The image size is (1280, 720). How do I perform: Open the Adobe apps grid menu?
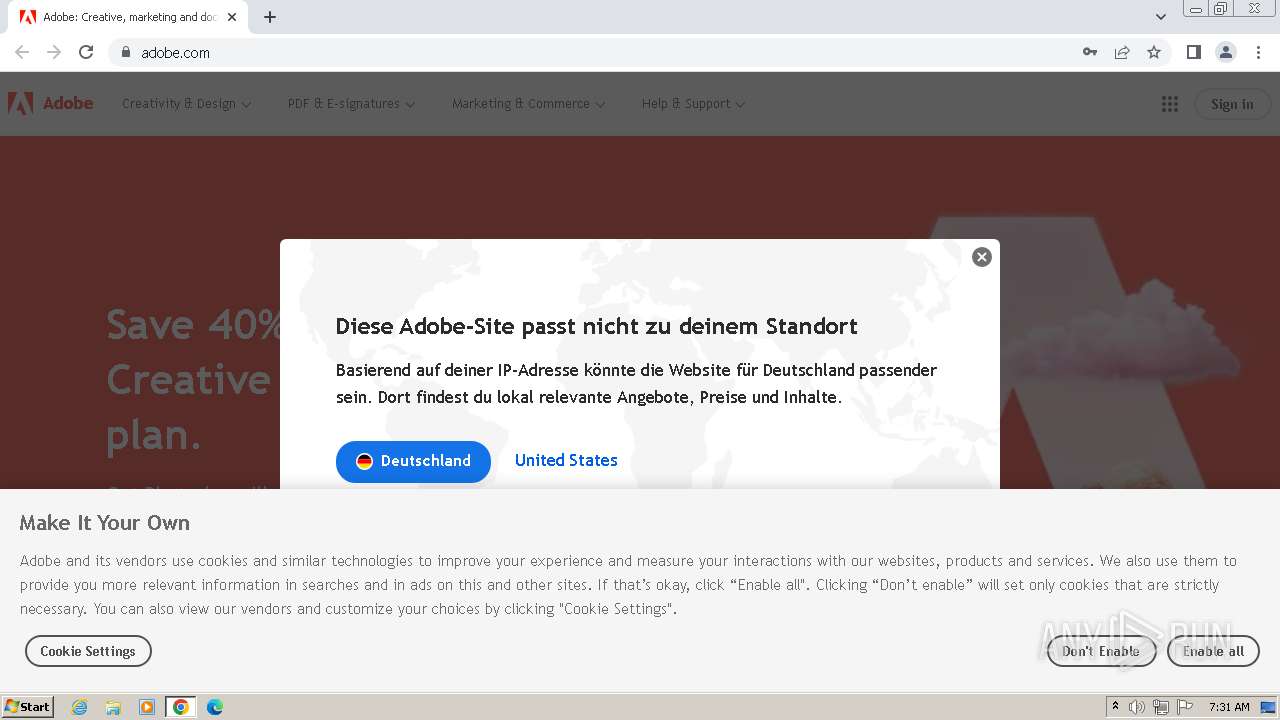1169,104
